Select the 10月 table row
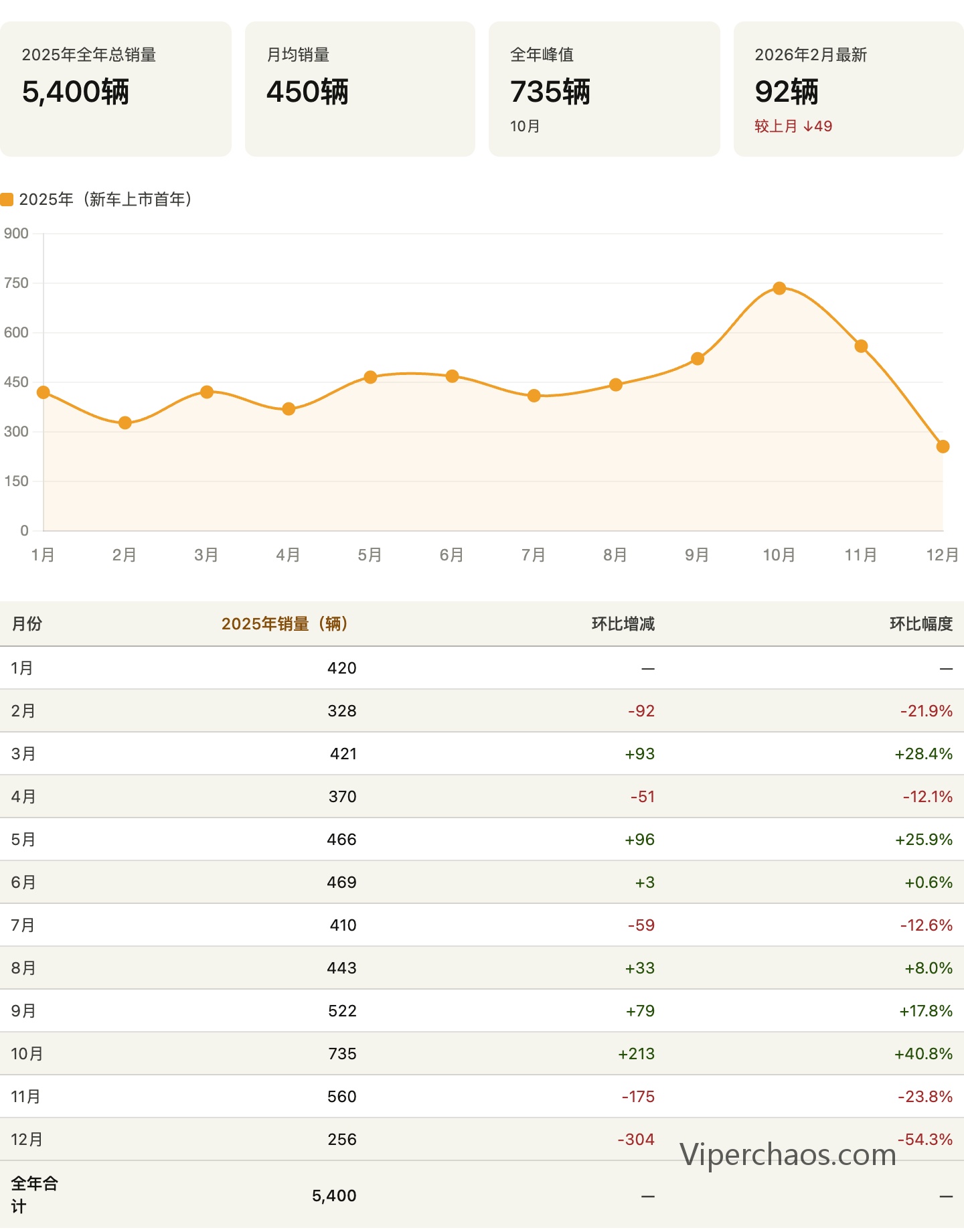964x1232 pixels. click(x=482, y=1053)
